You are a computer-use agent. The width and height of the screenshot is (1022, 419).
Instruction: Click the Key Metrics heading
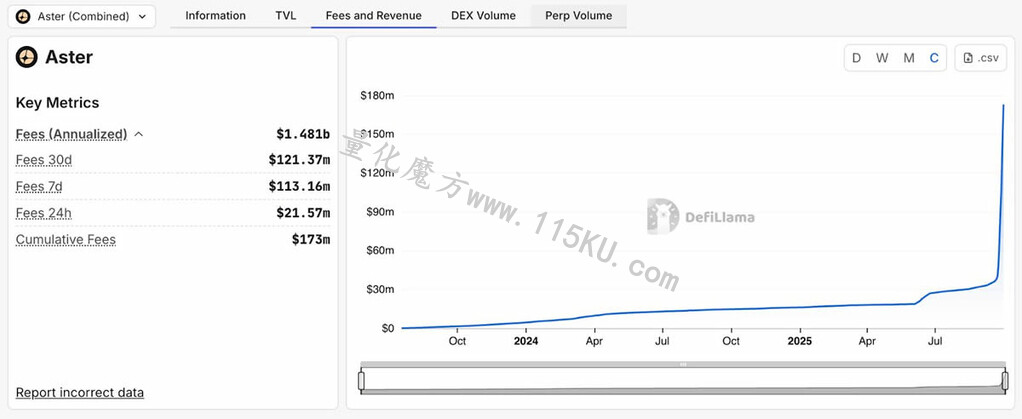[57, 103]
